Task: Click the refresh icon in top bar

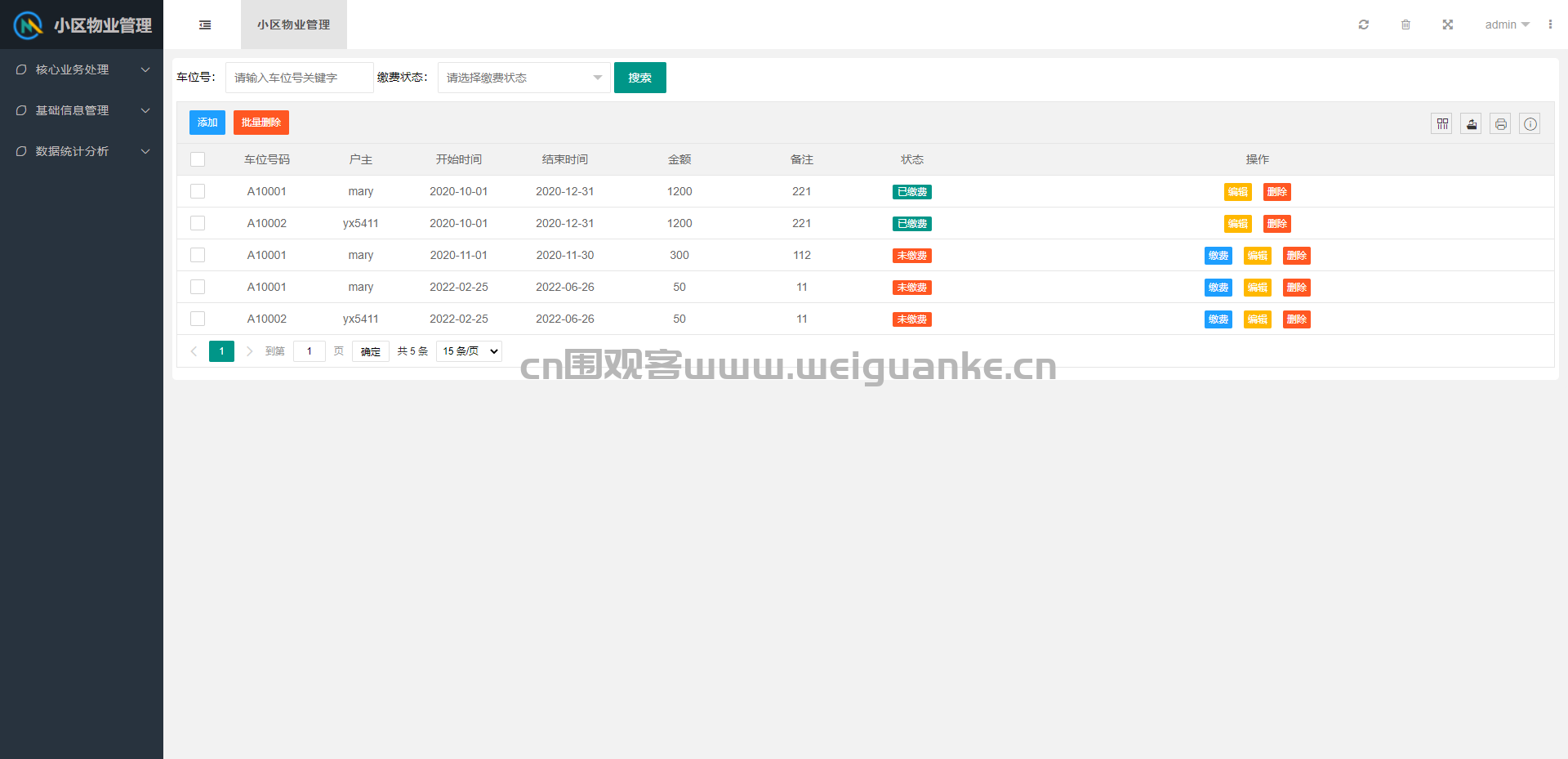Action: [1364, 25]
